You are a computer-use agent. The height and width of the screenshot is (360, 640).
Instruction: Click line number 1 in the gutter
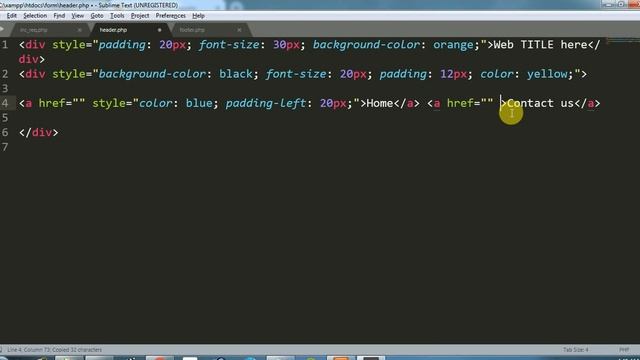pos(5,44)
